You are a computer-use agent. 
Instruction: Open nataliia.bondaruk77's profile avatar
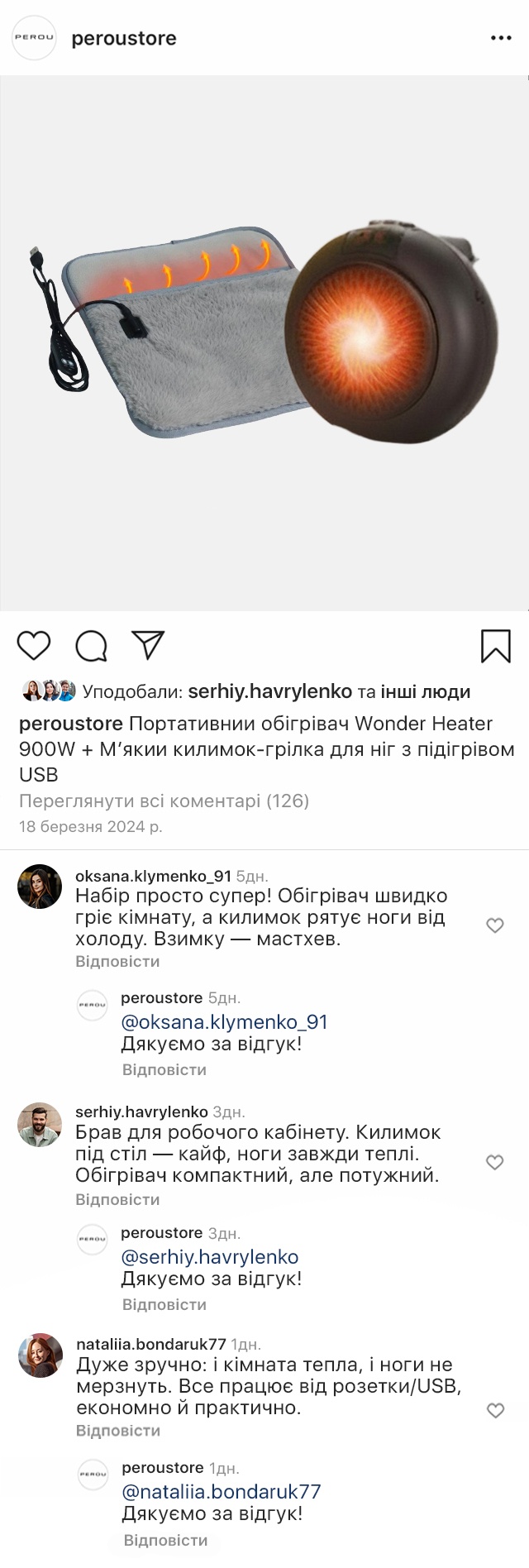pyautogui.click(x=40, y=1355)
